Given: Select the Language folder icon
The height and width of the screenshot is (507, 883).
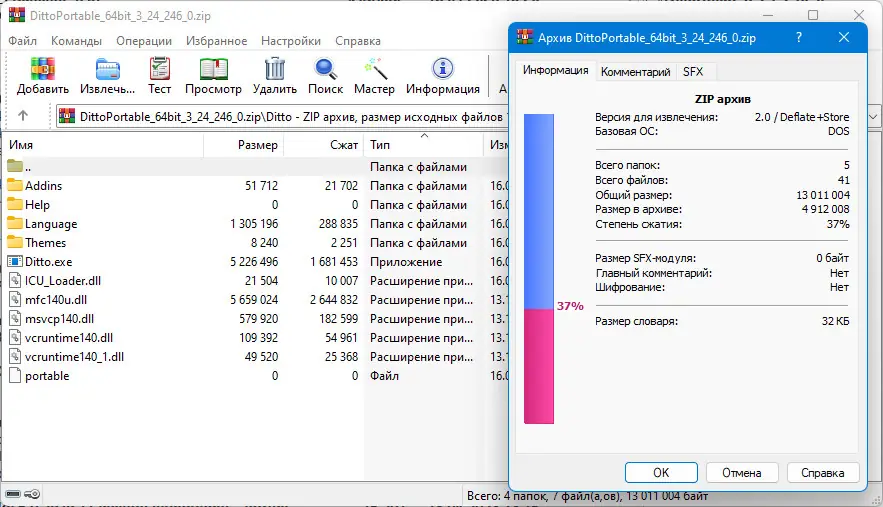Looking at the screenshot, I should point(15,224).
